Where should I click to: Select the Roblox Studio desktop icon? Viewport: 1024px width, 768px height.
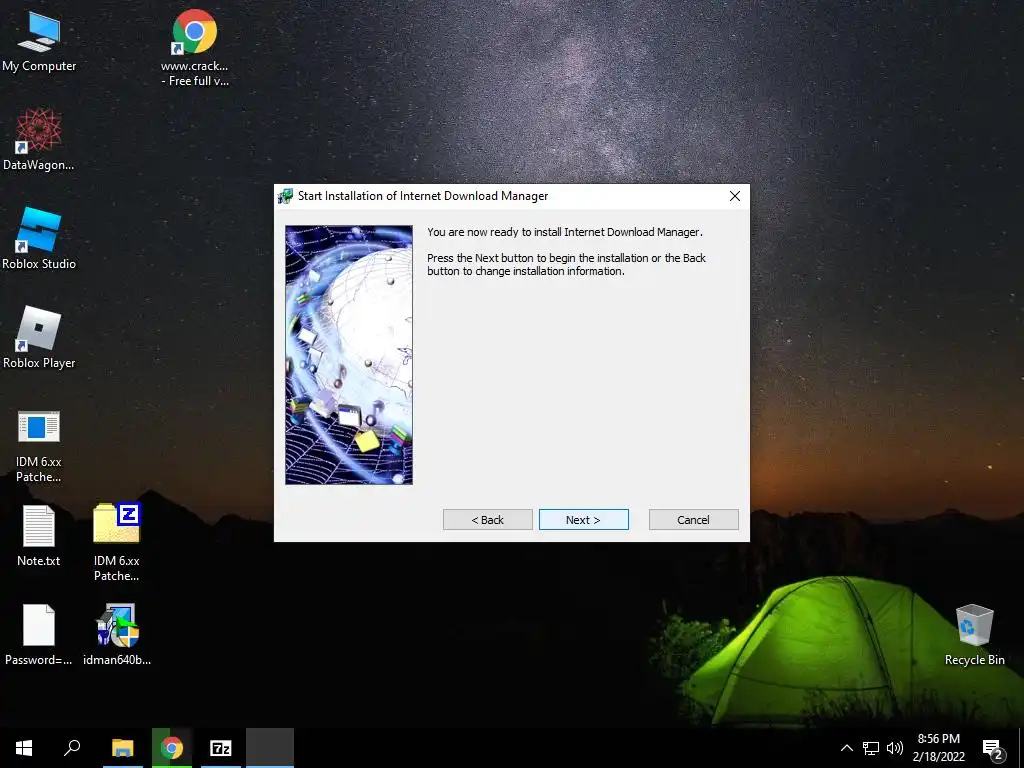pos(39,238)
